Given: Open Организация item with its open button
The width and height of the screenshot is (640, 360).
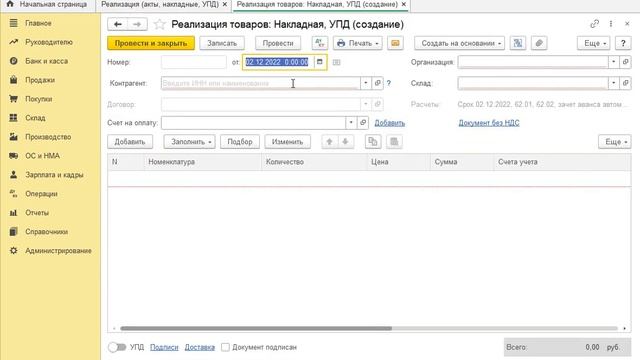Looking at the screenshot, I should [x=625, y=62].
